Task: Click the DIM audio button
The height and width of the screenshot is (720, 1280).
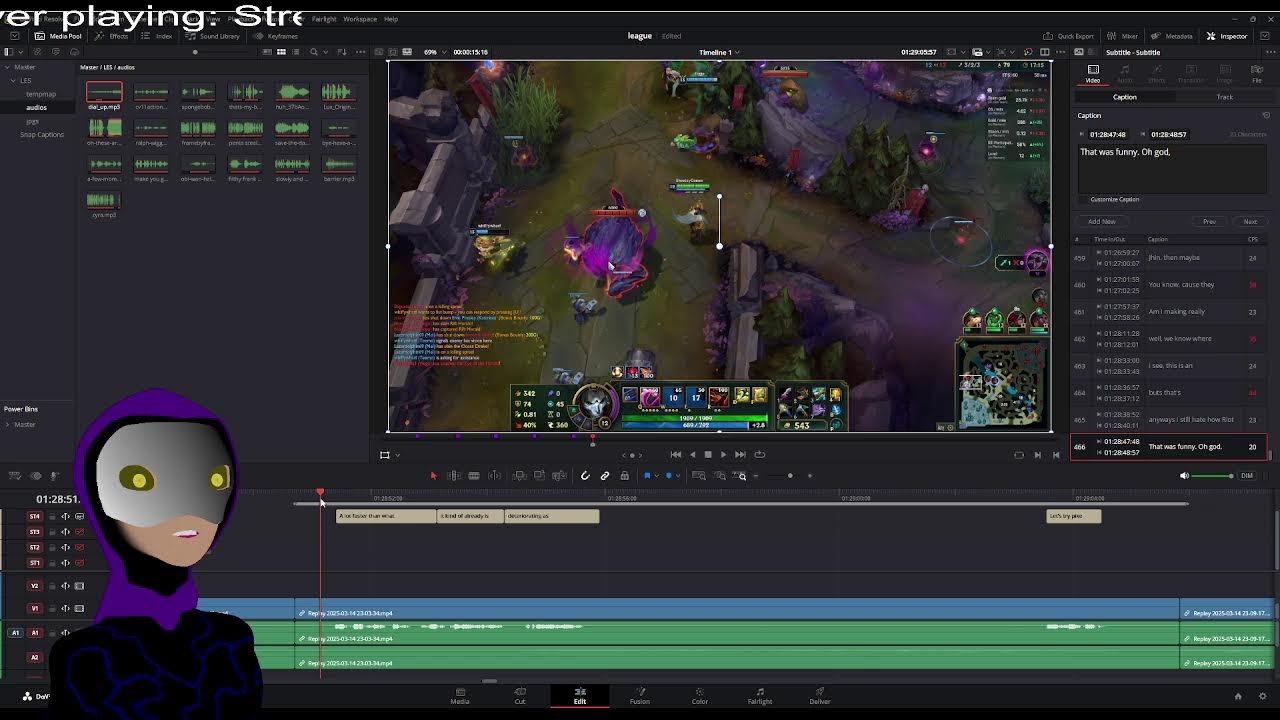Action: click(1247, 476)
